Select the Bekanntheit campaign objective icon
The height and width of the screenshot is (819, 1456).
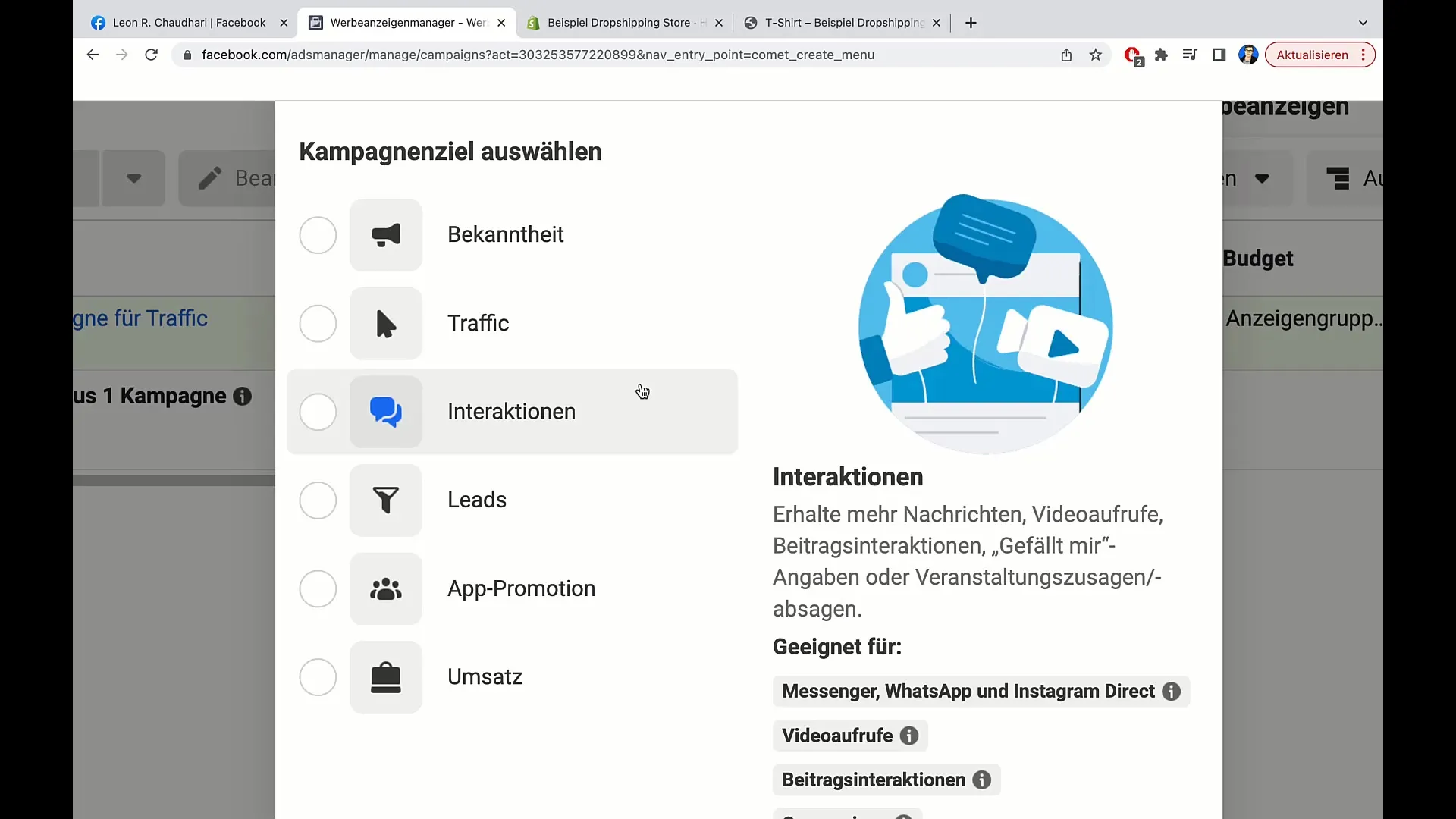click(x=386, y=235)
